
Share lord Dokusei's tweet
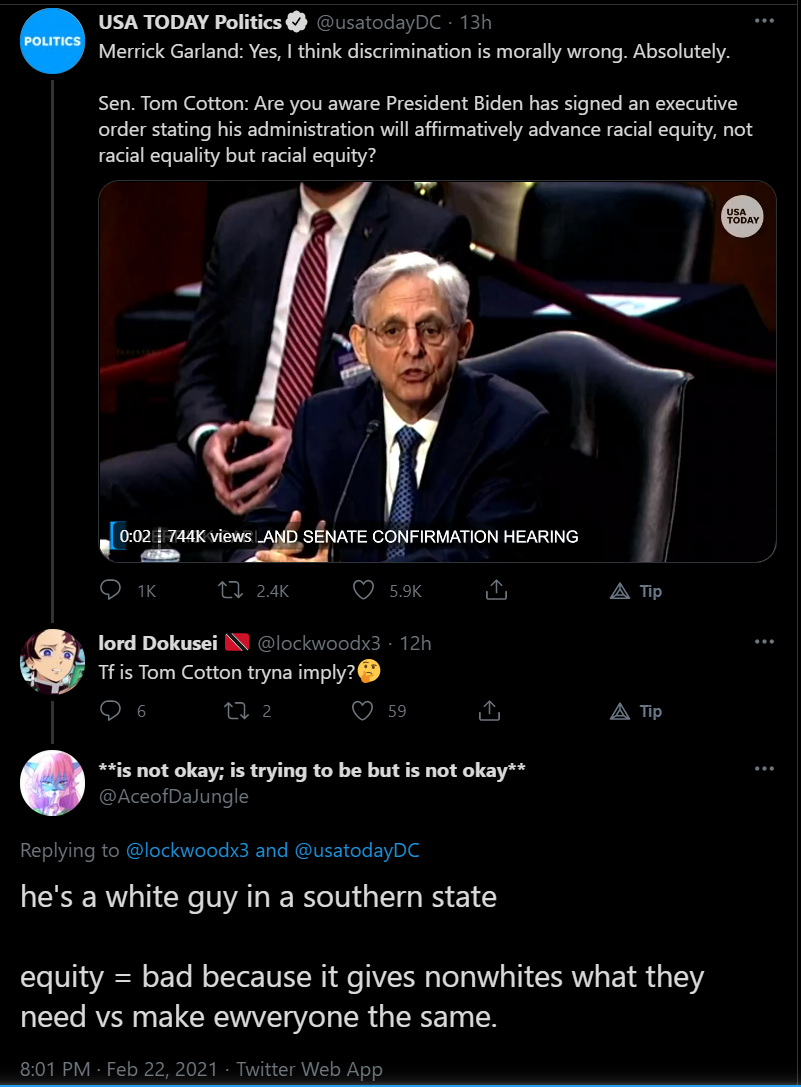[x=490, y=711]
